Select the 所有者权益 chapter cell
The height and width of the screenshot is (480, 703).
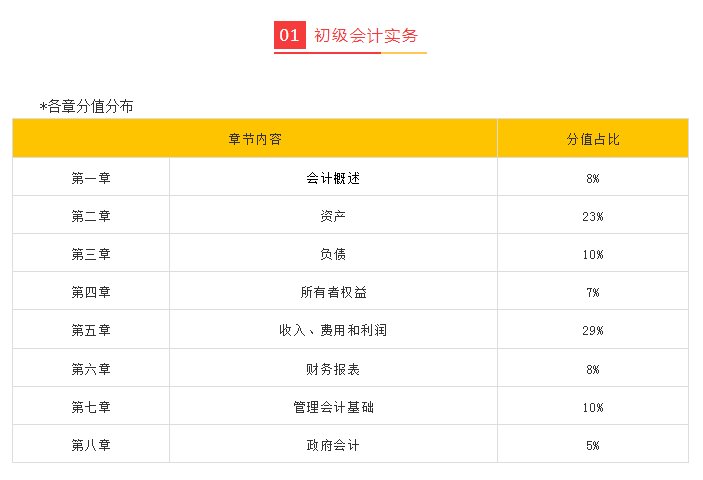click(333, 292)
